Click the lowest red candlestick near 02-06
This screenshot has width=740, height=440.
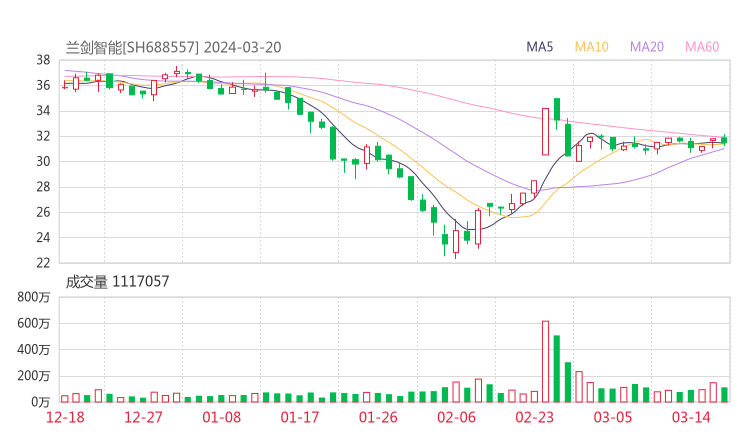coord(456,240)
